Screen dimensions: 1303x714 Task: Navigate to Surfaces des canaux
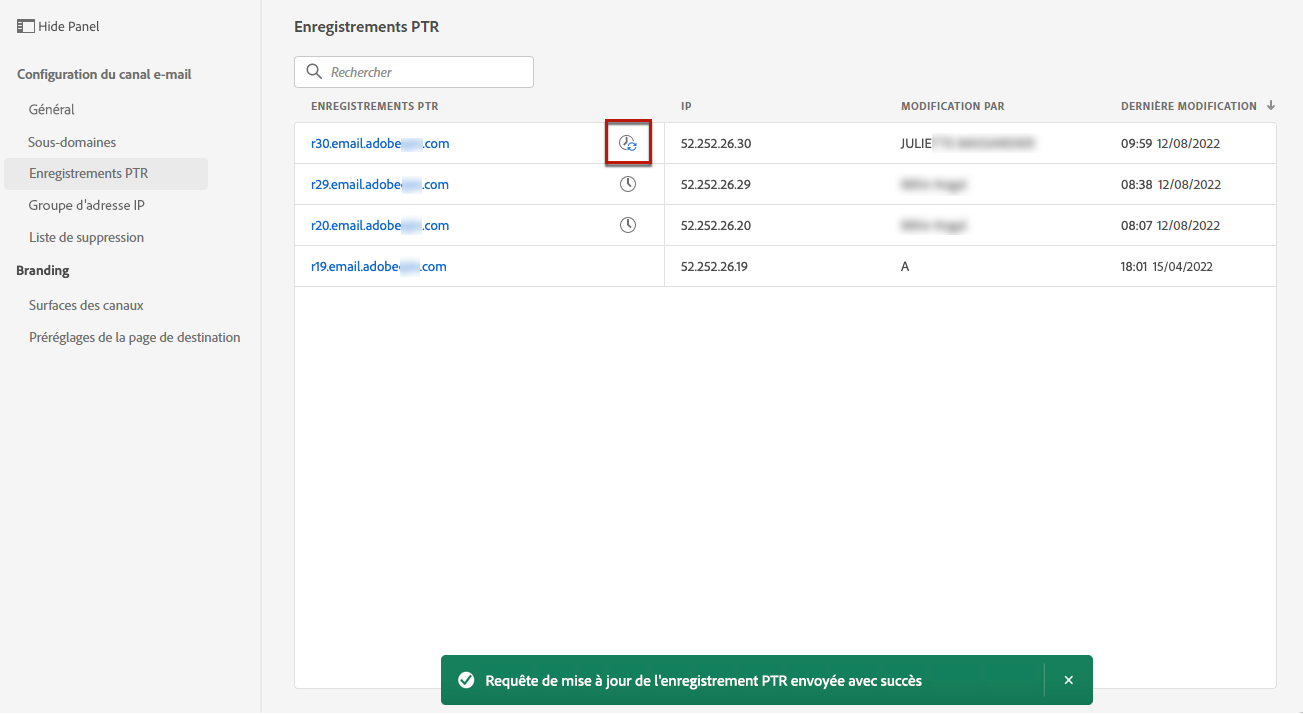point(86,305)
